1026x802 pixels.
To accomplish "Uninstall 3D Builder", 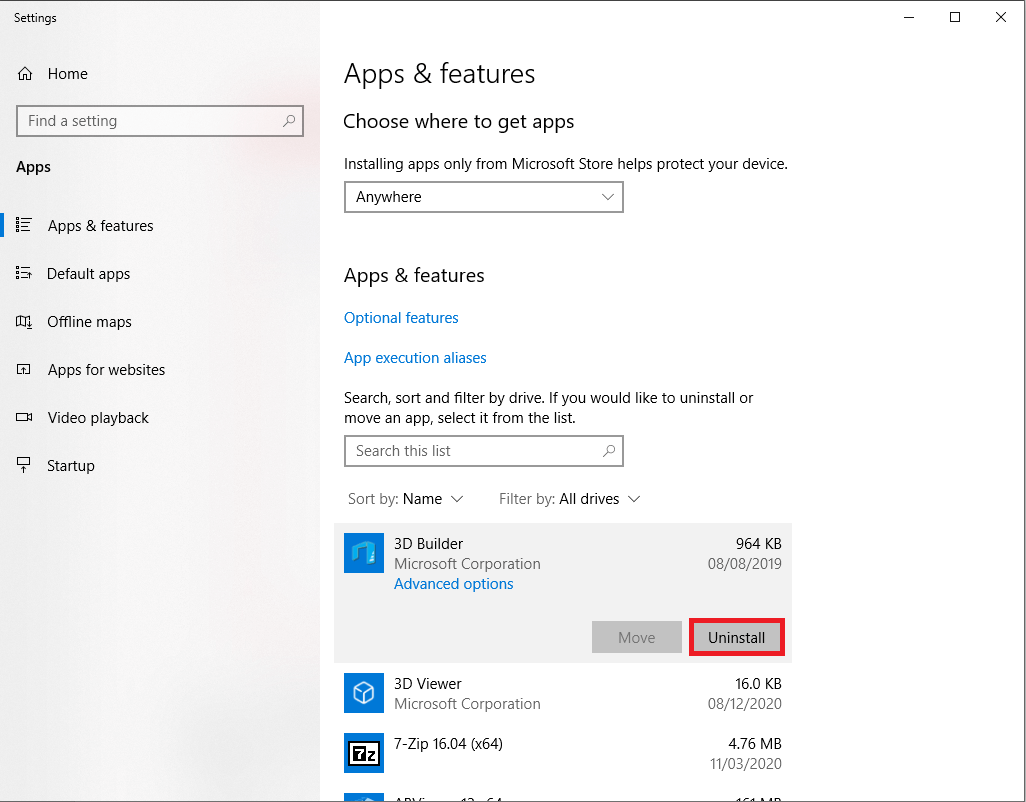I will tap(737, 637).
